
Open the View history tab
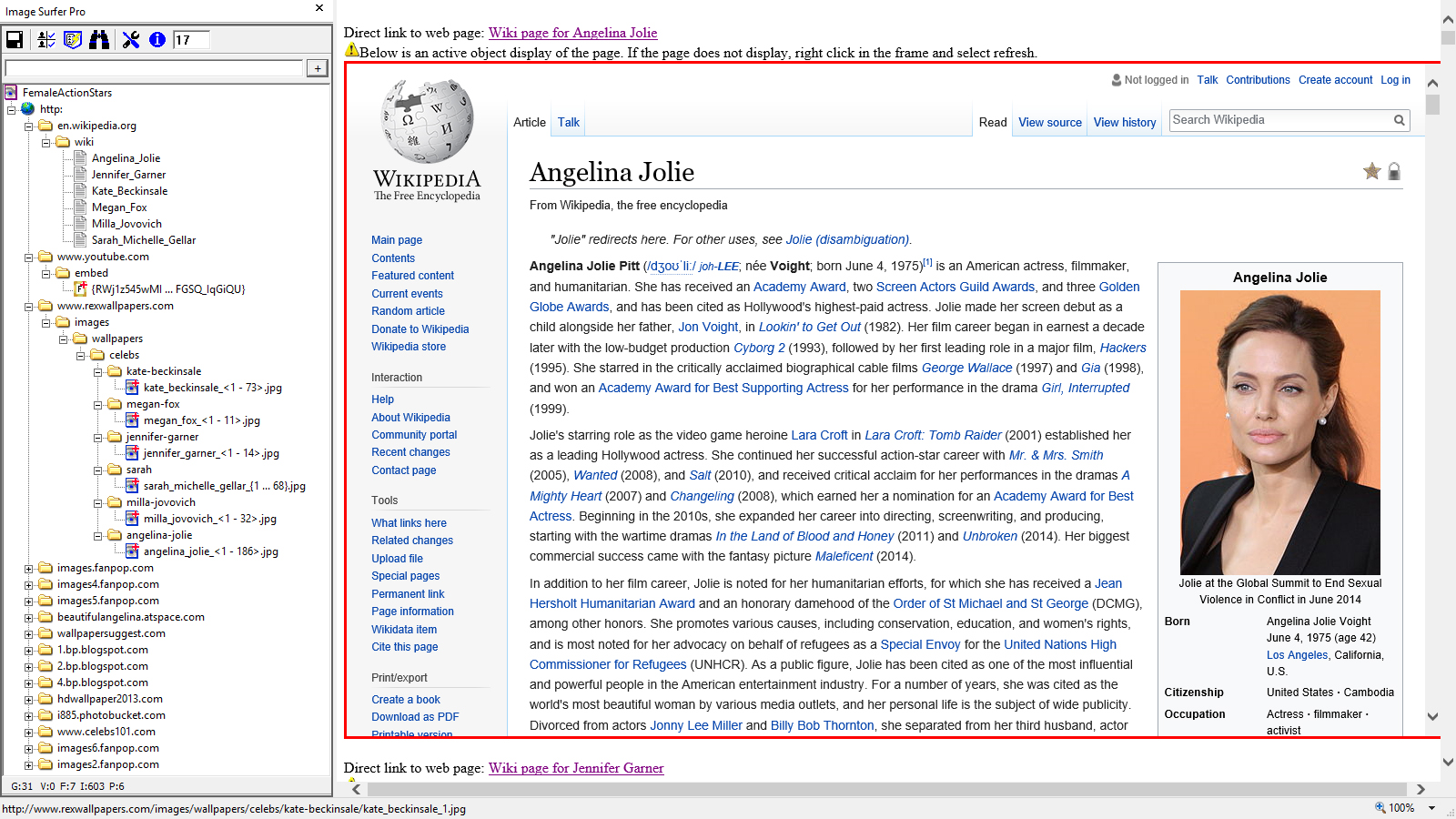coord(1125,122)
